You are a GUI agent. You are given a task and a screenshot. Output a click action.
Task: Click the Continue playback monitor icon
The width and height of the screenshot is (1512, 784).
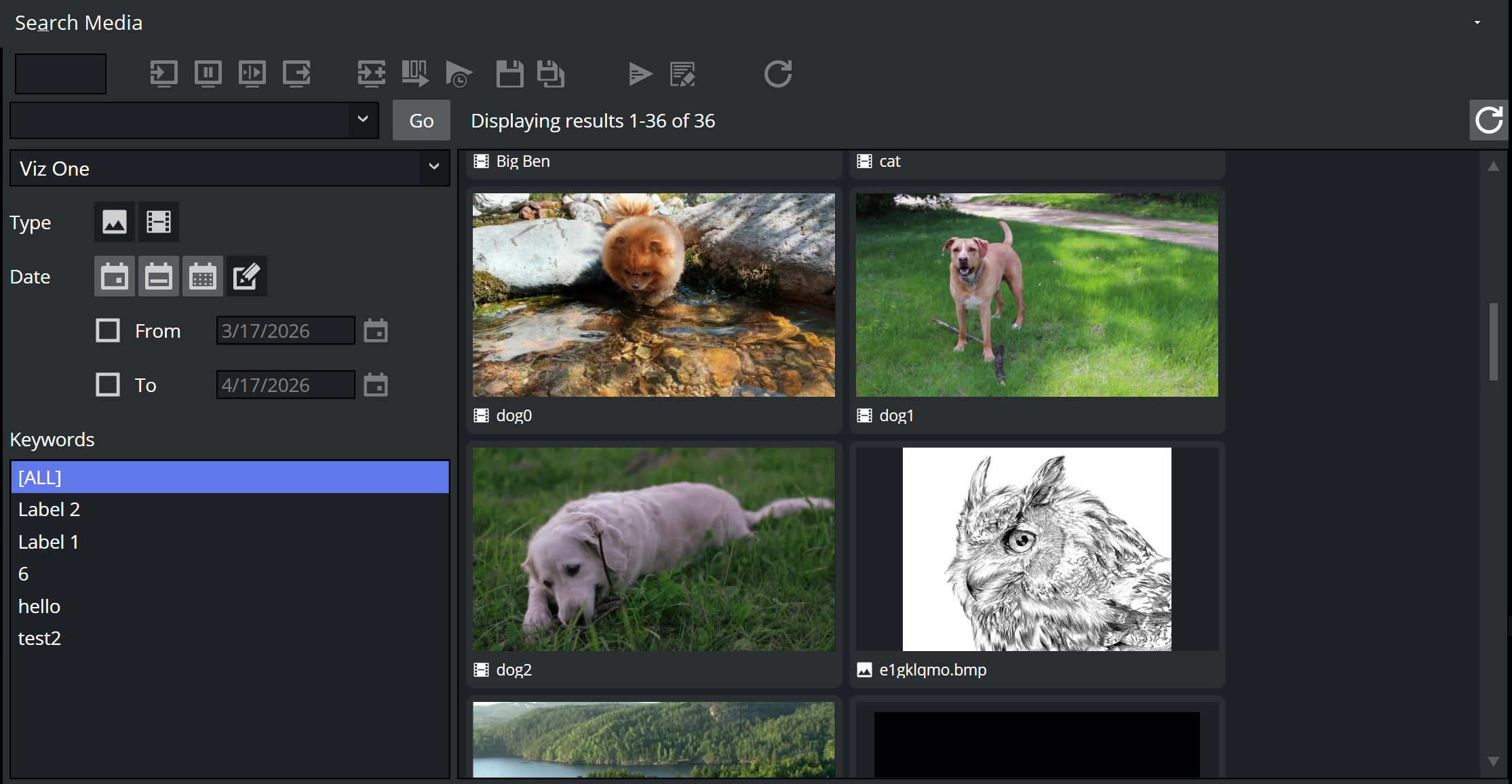pyautogui.click(x=252, y=73)
